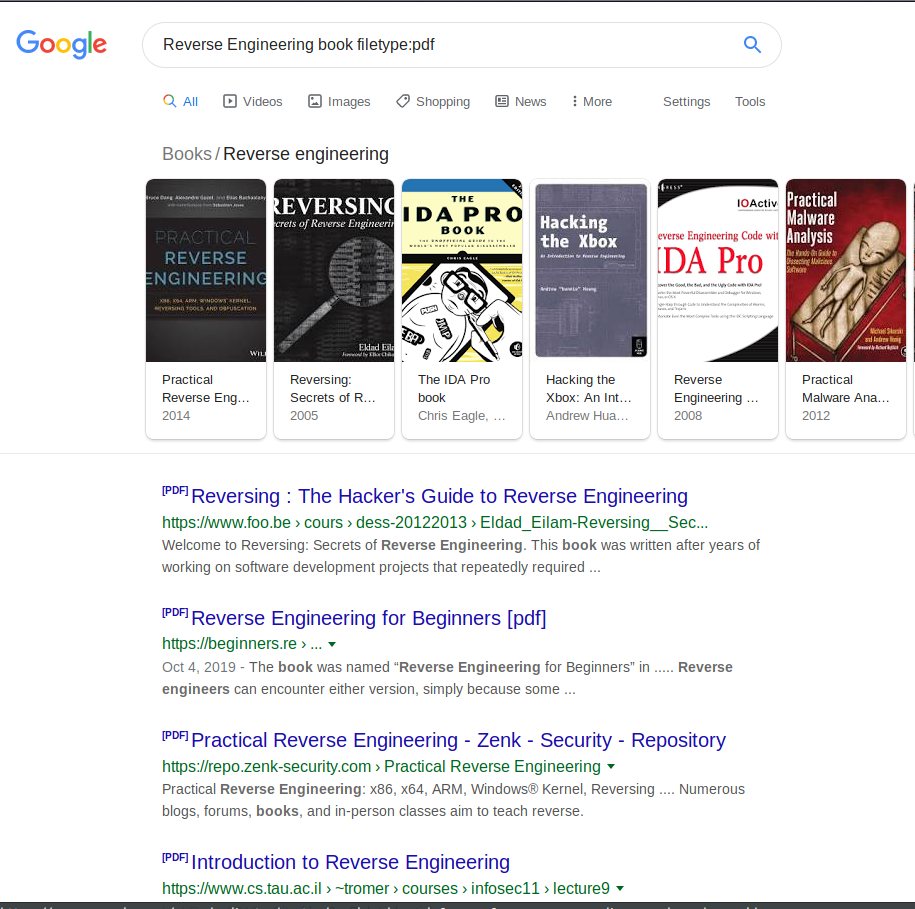Open the Shopping results tab

(x=432, y=102)
